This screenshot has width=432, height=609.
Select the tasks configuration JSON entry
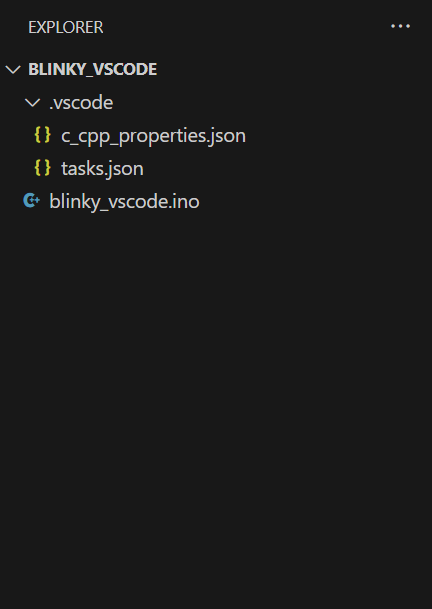click(216, 169)
